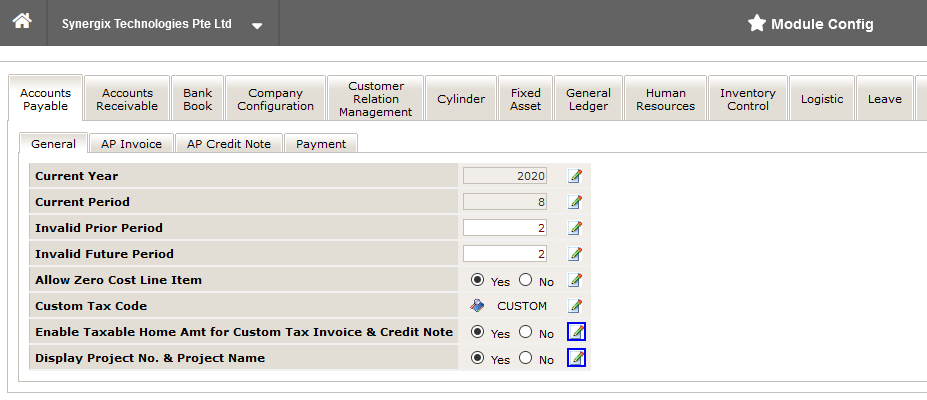927x400 pixels.
Task: Select the General sub-tab
Action: tap(53, 144)
